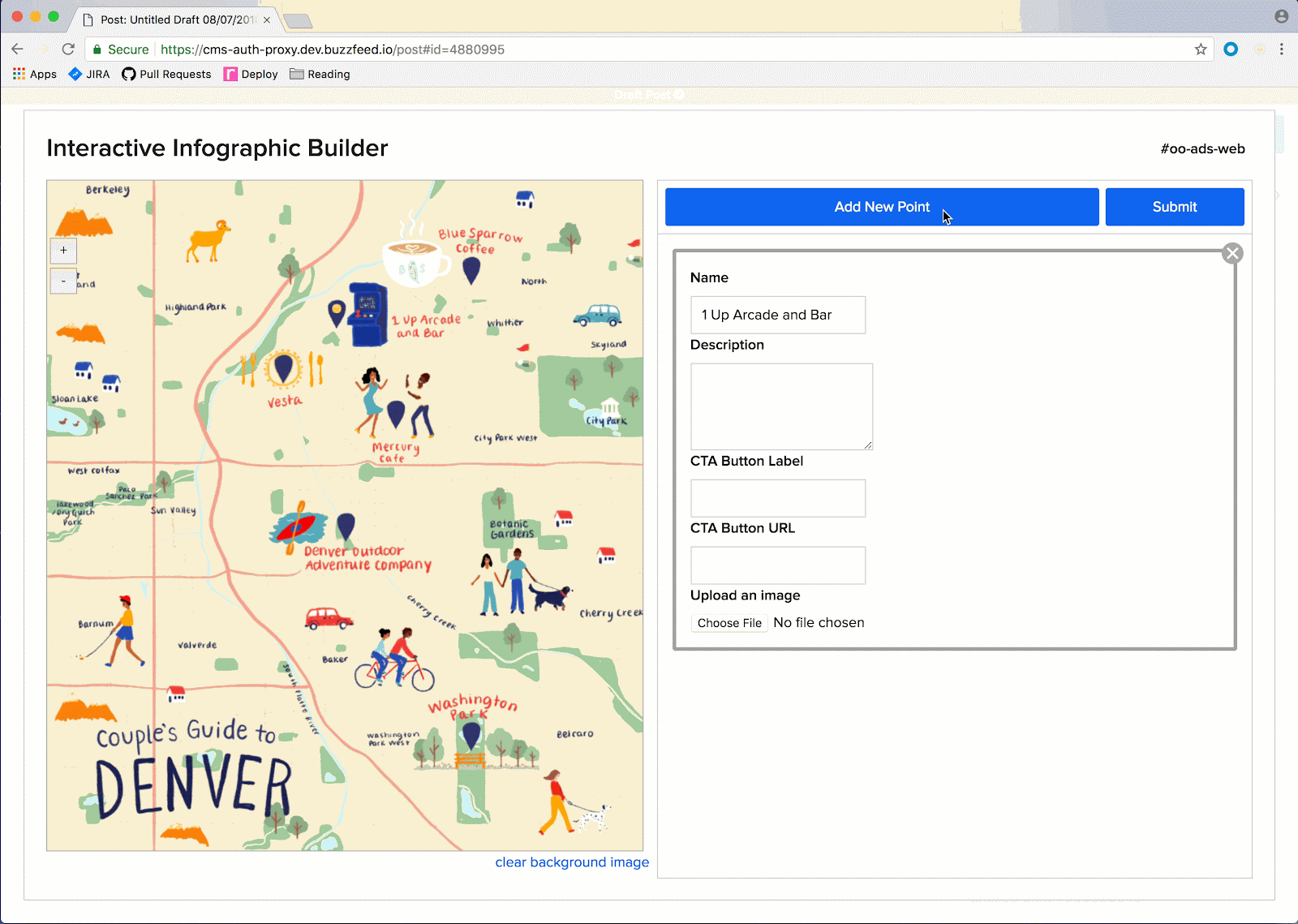Screen dimensions: 1298x924
Task: Click the arcade machine illustration
Action: tap(367, 315)
